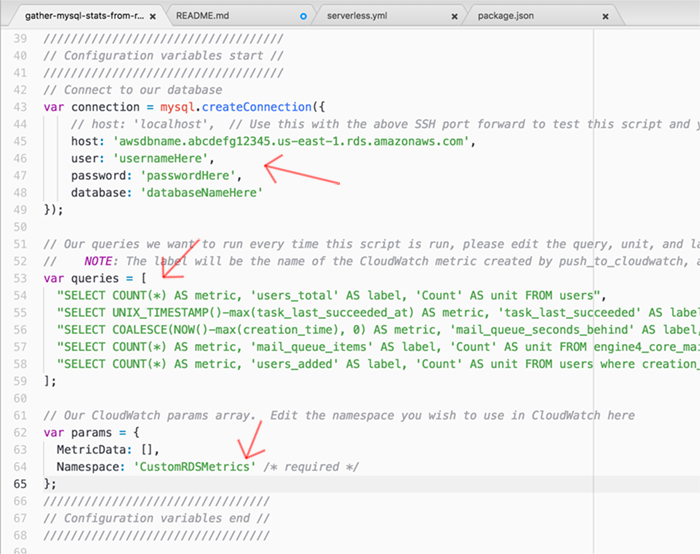Click line number 53 in gutter
The height and width of the screenshot is (554, 700).
click(20, 279)
